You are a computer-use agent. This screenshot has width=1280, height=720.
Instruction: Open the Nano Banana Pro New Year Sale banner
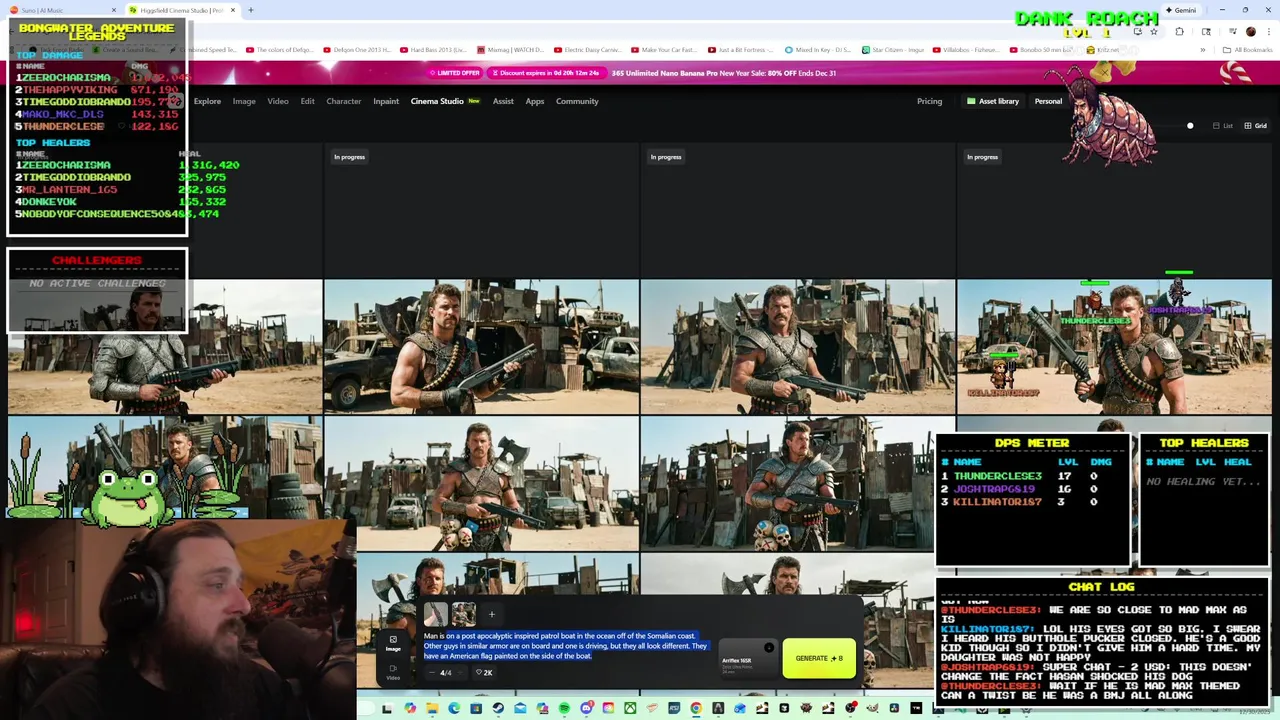(x=723, y=73)
